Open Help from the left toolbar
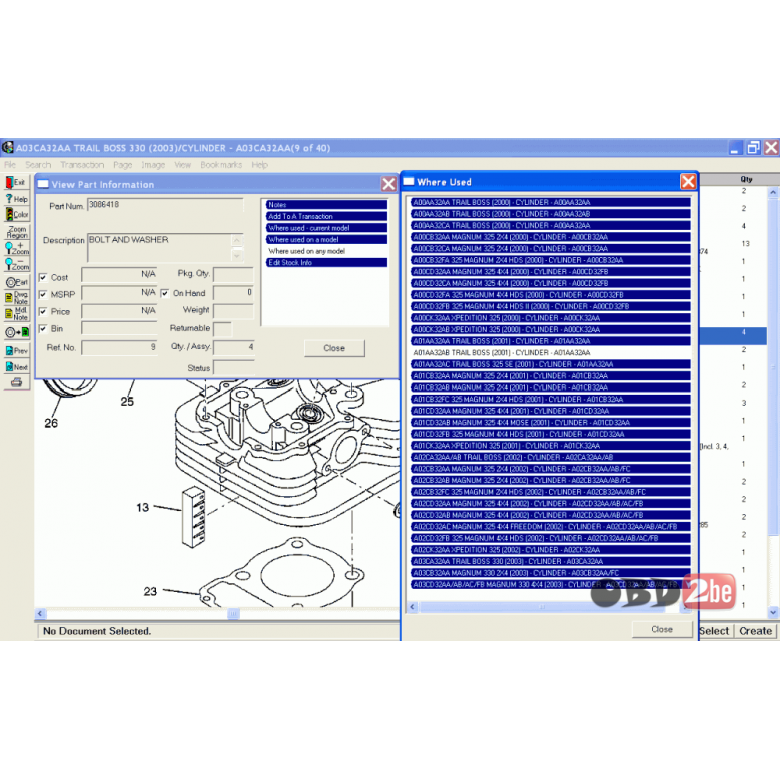780x780 pixels. [16, 199]
